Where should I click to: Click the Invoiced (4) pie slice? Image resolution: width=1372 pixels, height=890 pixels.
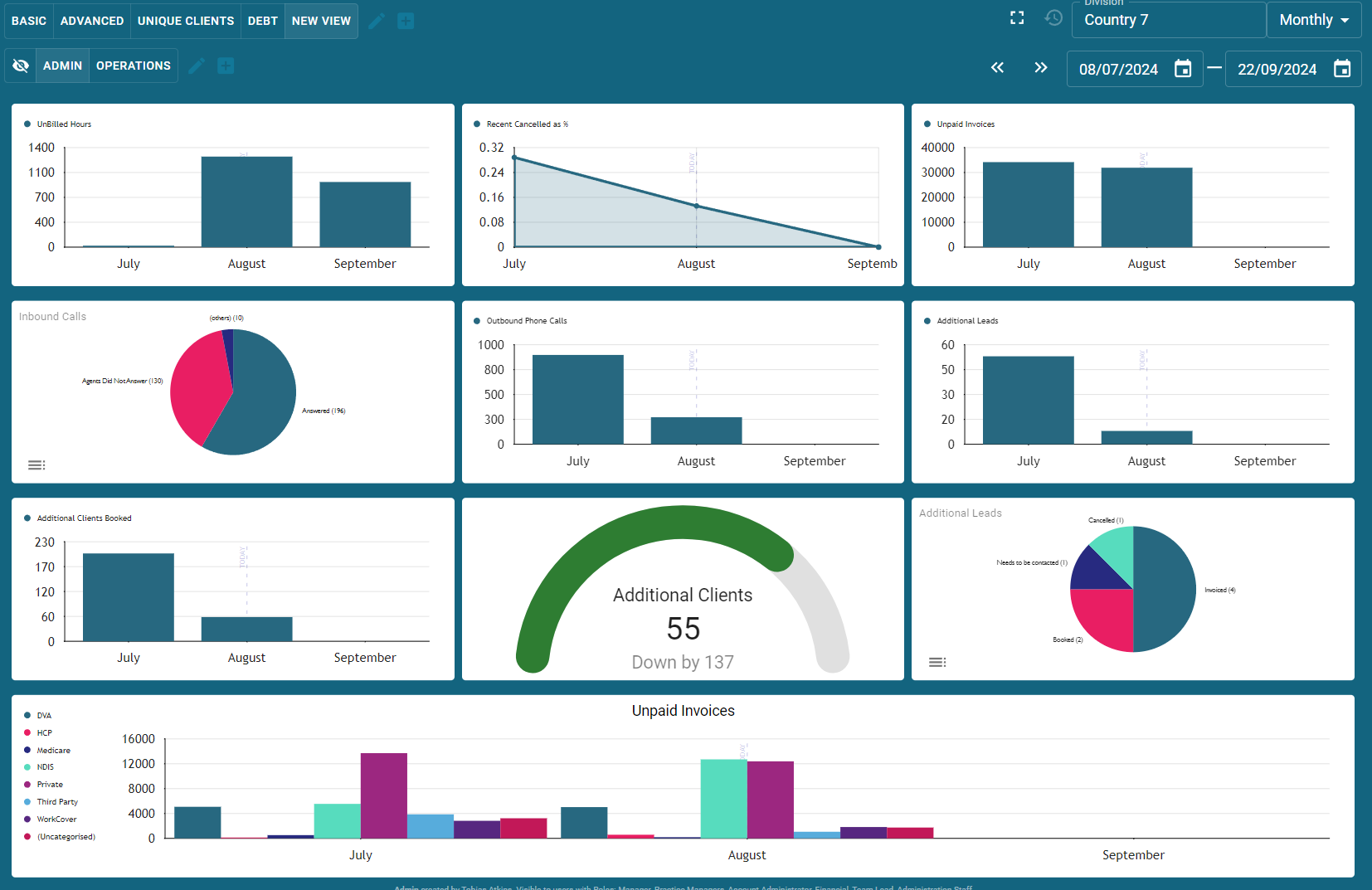click(1165, 589)
